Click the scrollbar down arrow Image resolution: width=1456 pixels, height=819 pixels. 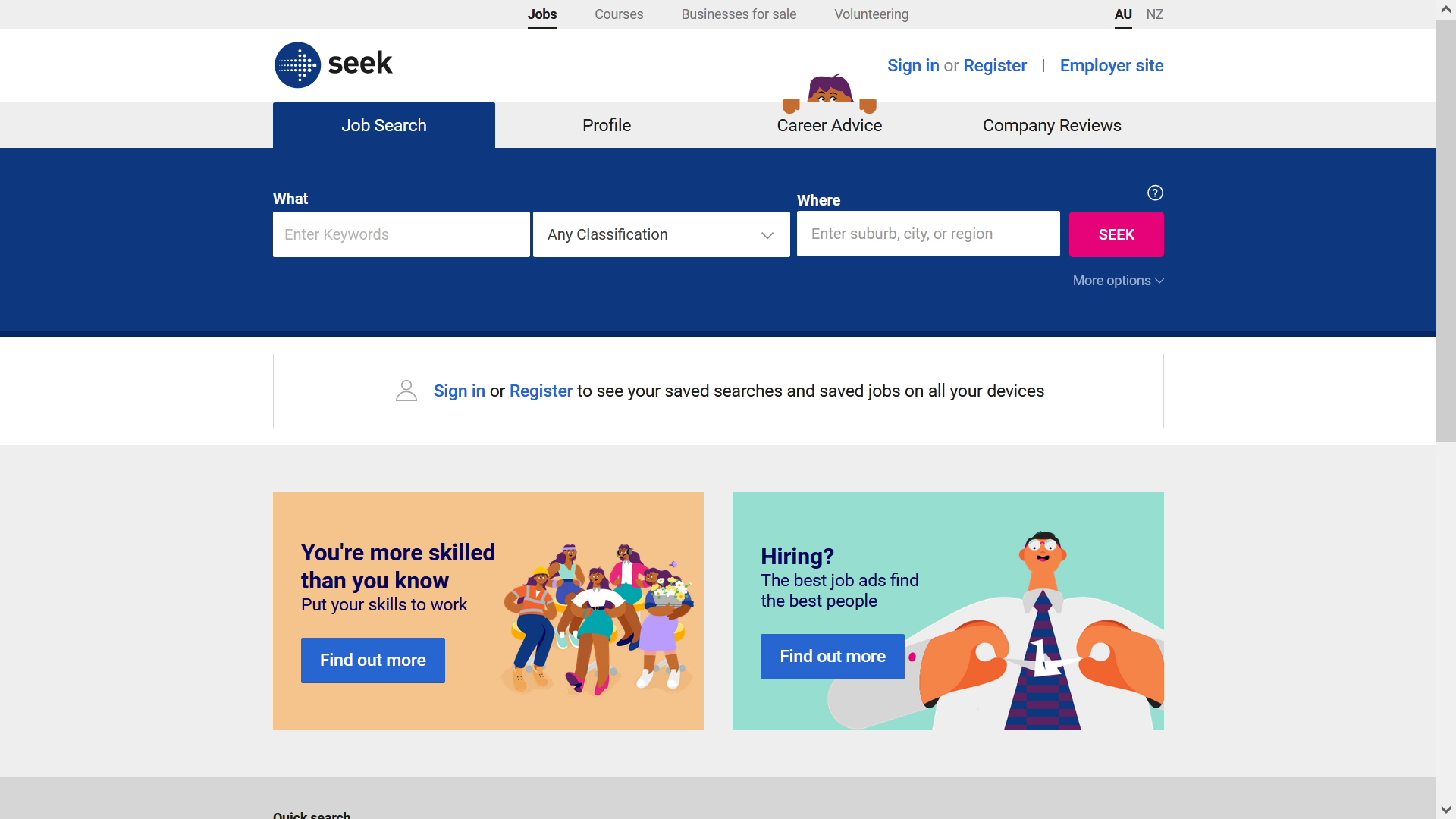(1446, 809)
